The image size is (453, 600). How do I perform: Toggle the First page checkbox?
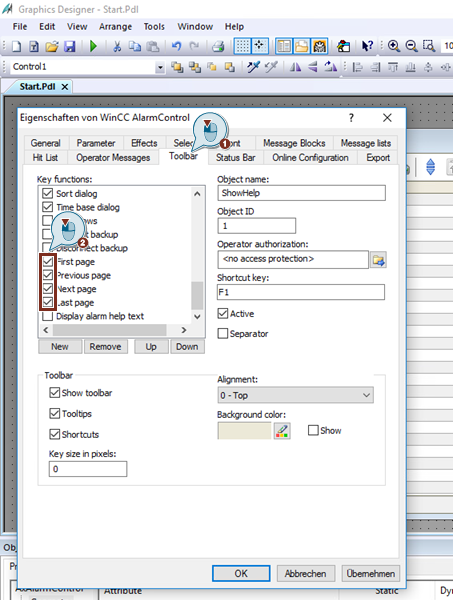(47, 262)
